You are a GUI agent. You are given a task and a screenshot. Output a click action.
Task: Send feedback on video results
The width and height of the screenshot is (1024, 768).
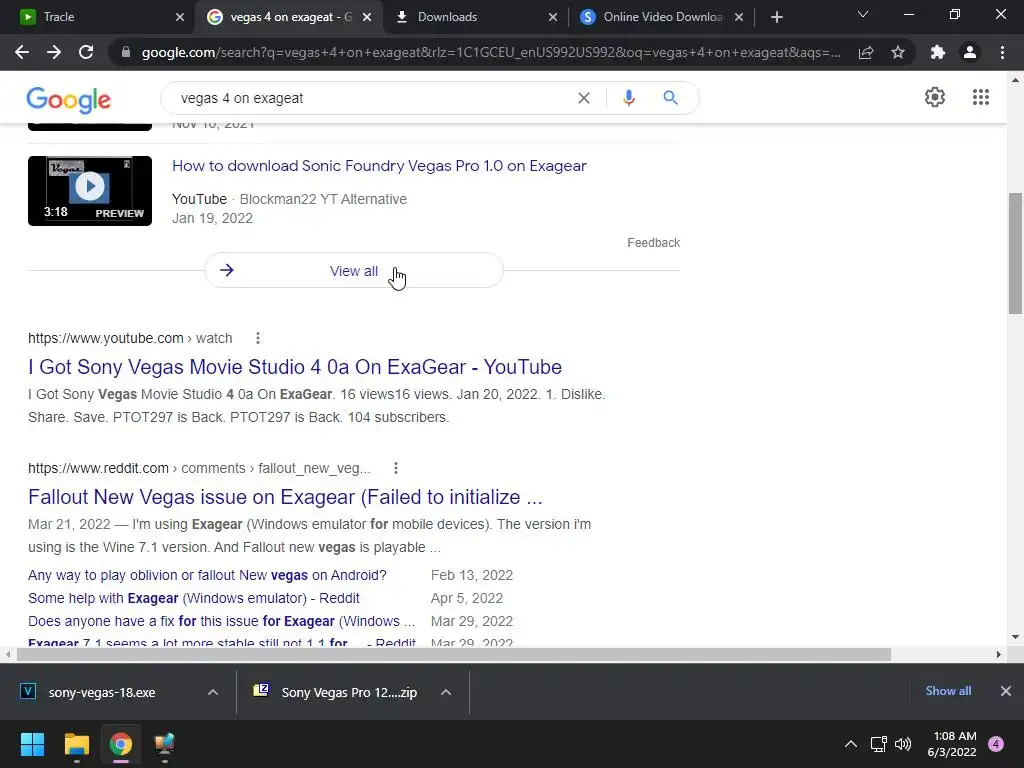point(654,243)
